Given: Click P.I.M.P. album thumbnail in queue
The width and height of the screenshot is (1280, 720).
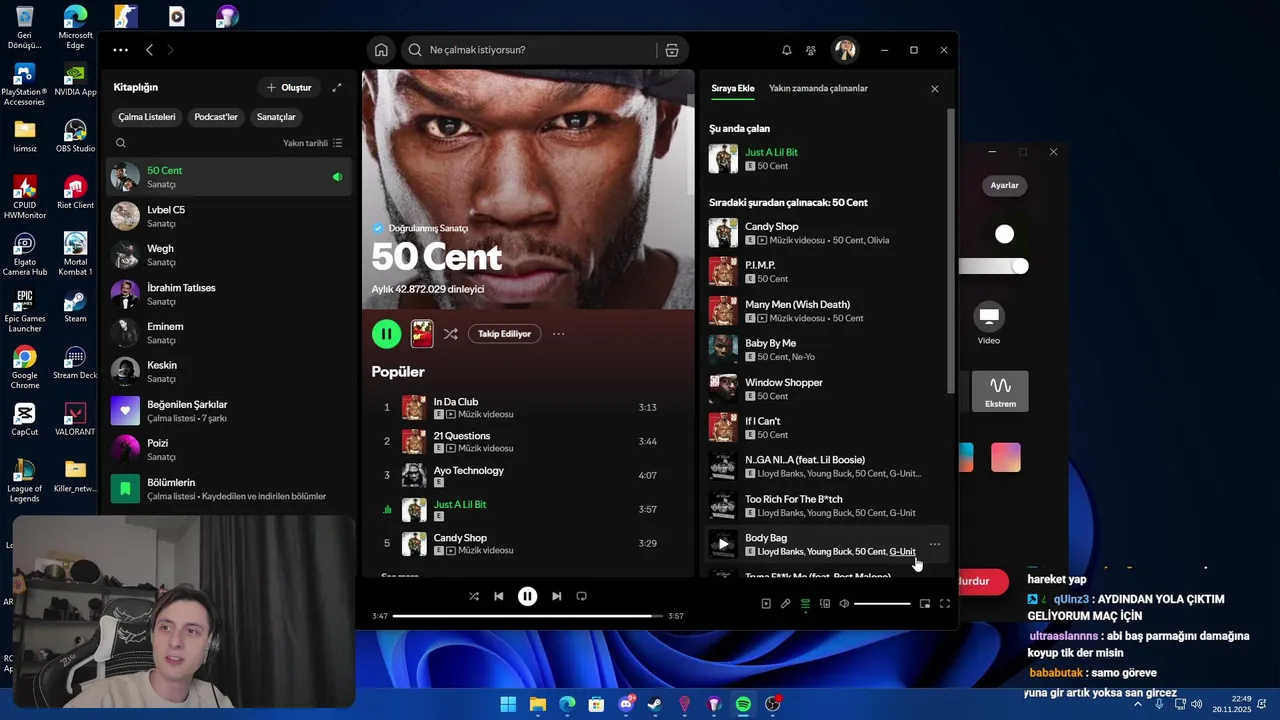Looking at the screenshot, I should click(723, 272).
